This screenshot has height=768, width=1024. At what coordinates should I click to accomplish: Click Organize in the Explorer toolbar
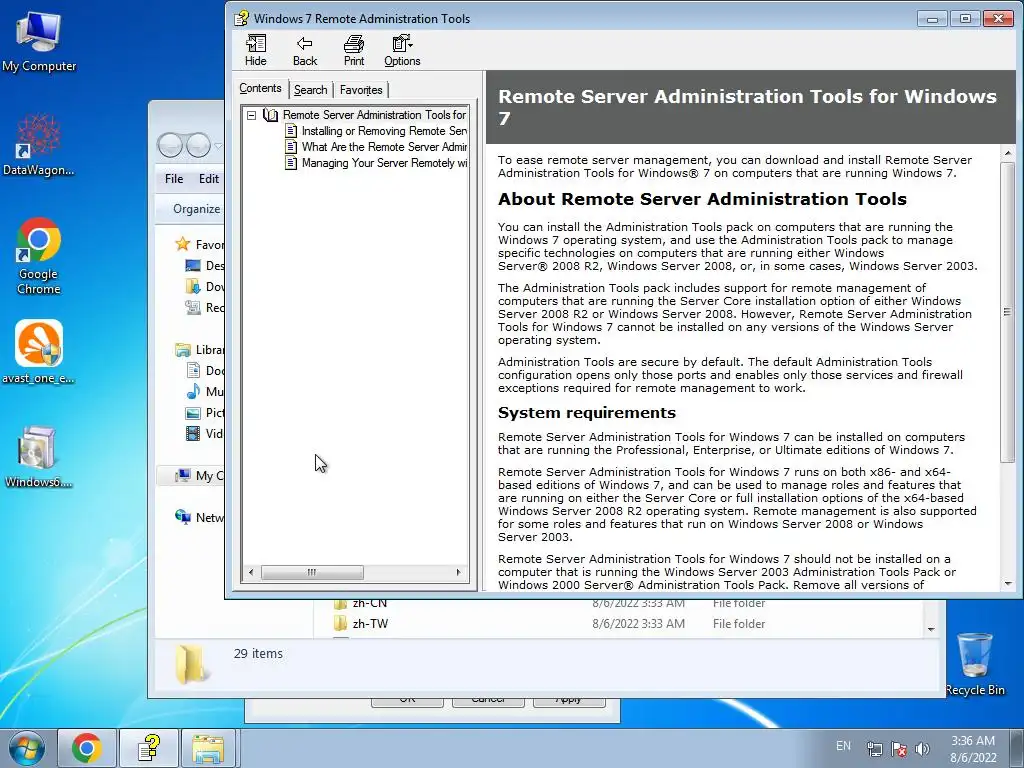[x=197, y=209]
